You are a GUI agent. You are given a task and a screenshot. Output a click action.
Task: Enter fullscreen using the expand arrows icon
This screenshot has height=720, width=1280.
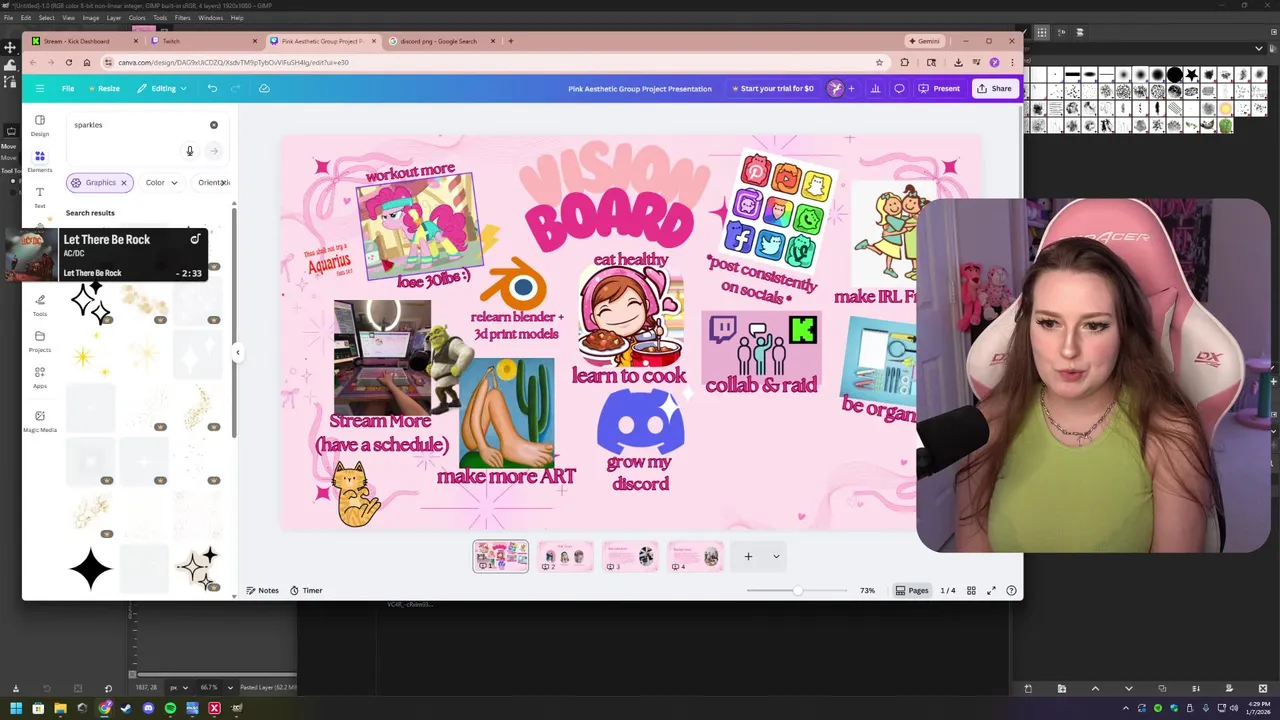pyautogui.click(x=991, y=590)
